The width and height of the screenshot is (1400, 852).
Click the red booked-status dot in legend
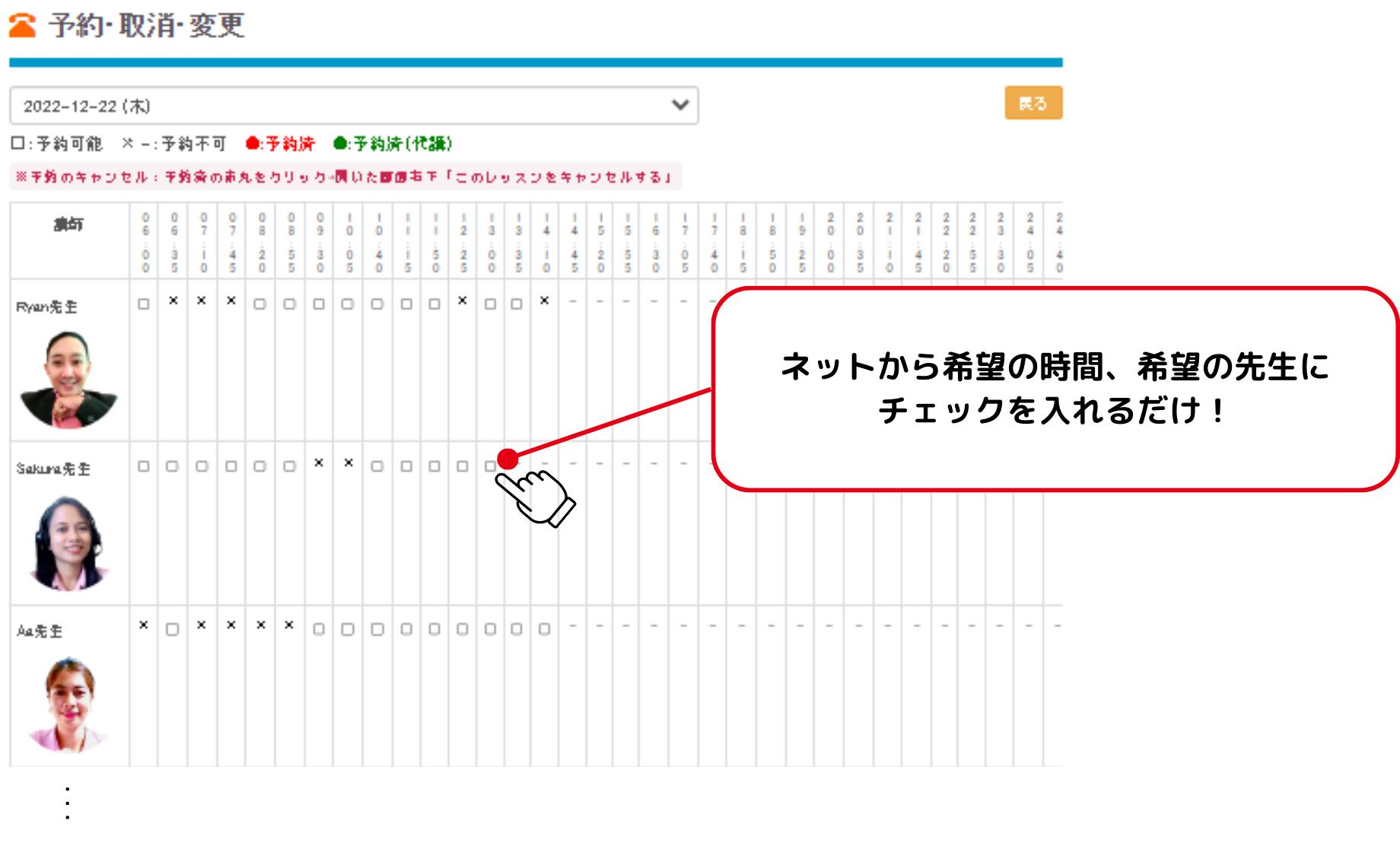(253, 144)
